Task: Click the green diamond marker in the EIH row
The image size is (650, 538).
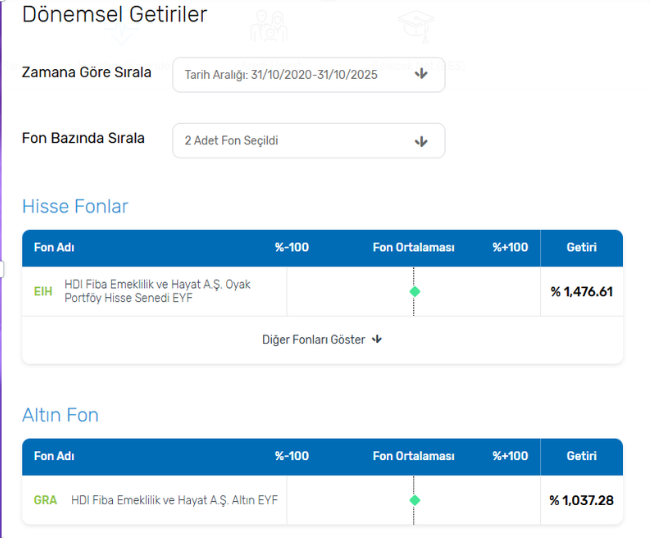Action: pos(414,291)
